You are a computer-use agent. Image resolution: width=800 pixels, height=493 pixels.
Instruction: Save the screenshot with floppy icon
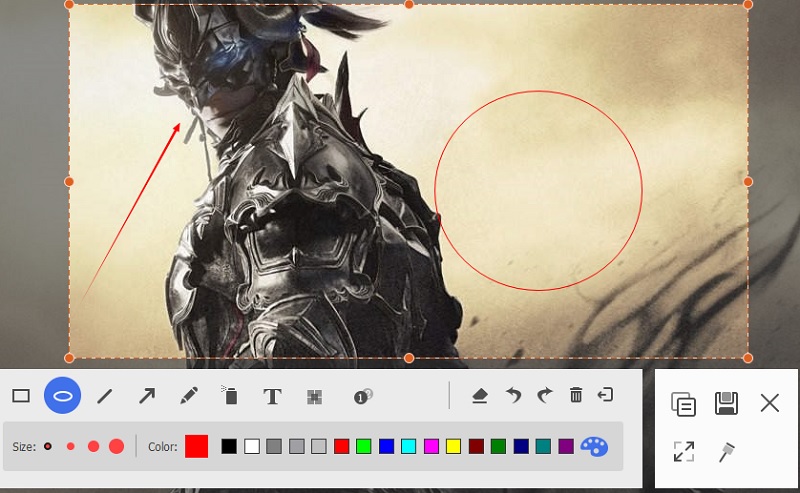click(x=727, y=403)
